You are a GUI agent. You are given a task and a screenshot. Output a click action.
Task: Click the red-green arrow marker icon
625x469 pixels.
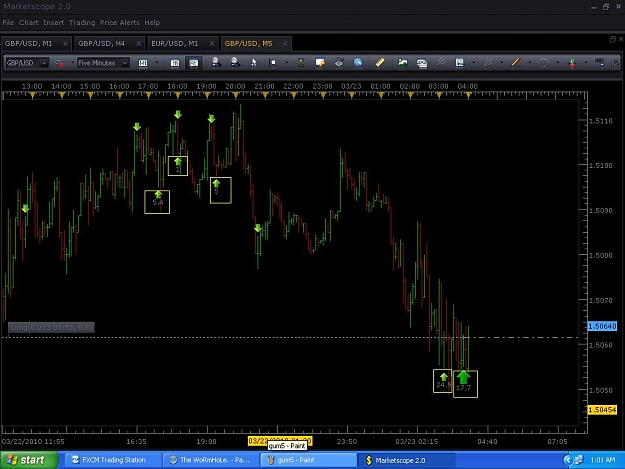(572, 63)
